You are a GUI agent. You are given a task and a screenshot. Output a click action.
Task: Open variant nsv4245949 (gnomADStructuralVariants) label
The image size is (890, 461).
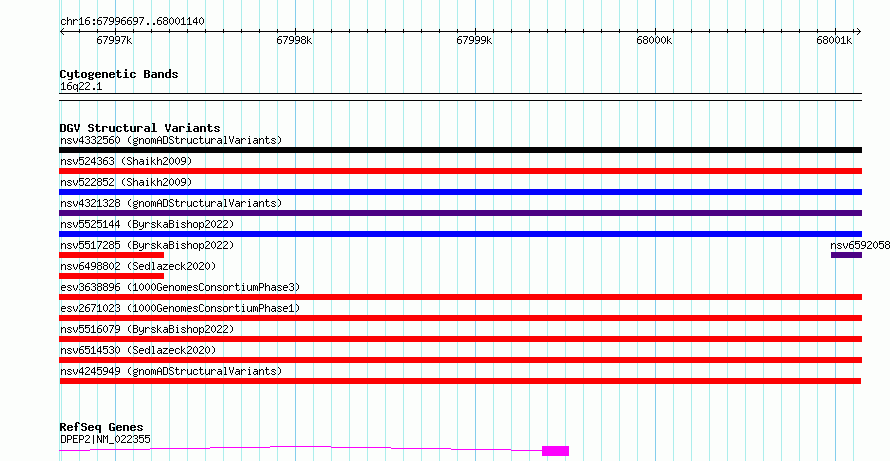(171, 371)
